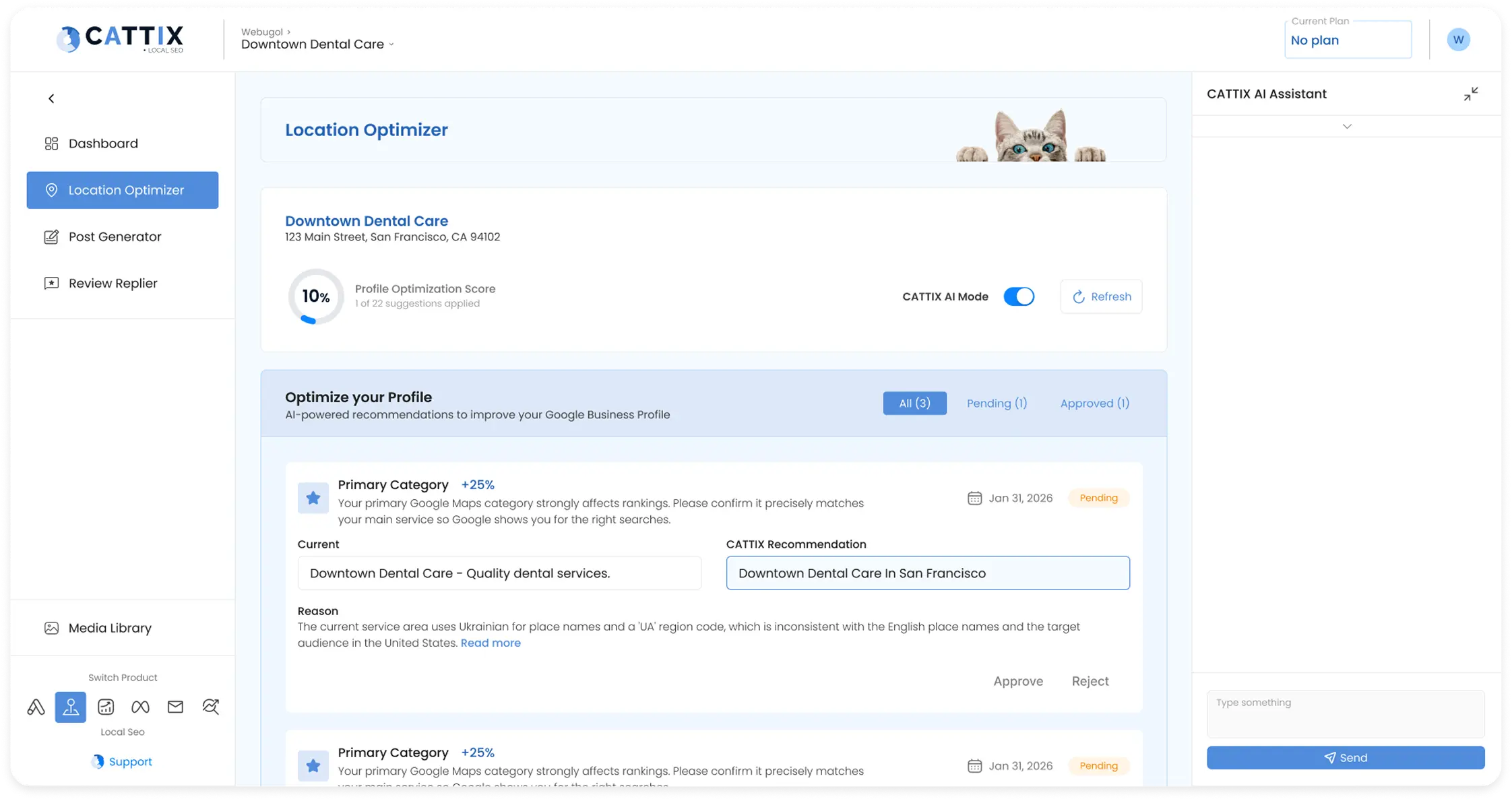Switch to the email product icon

[175, 707]
